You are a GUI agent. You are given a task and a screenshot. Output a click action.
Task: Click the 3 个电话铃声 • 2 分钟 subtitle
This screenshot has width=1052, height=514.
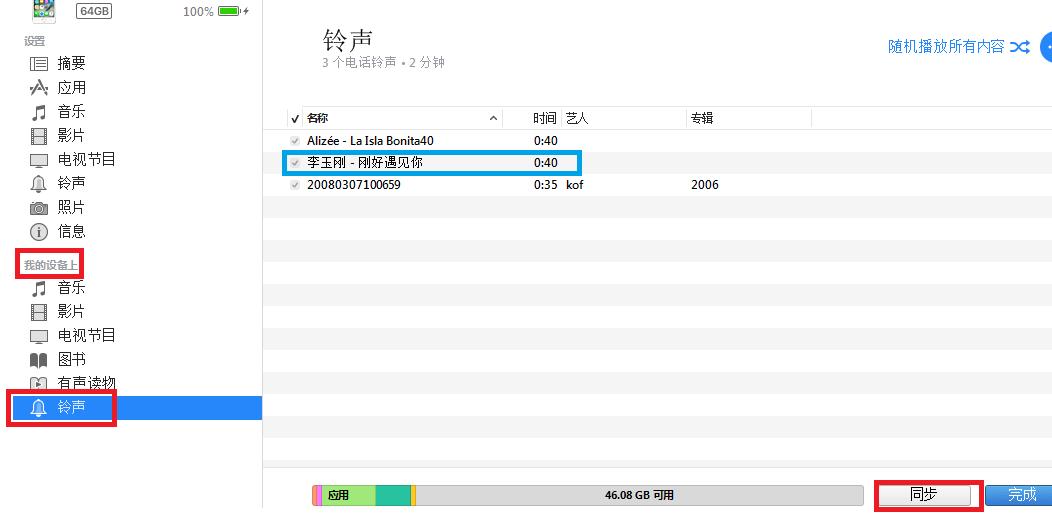click(383, 63)
